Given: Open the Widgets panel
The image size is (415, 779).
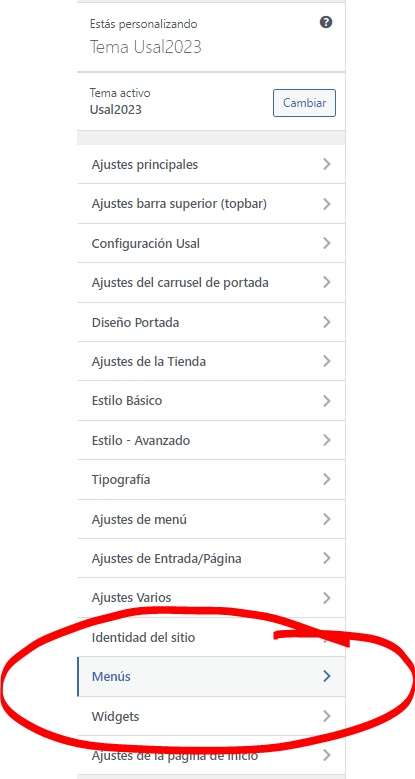Looking at the screenshot, I should 211,716.
